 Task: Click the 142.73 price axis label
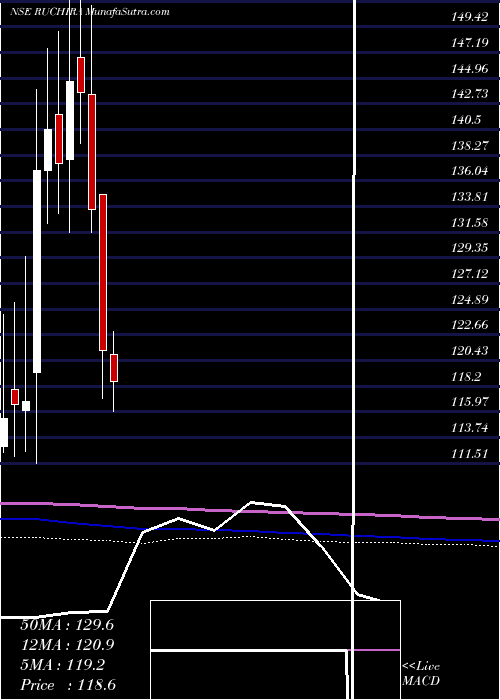coord(470,95)
